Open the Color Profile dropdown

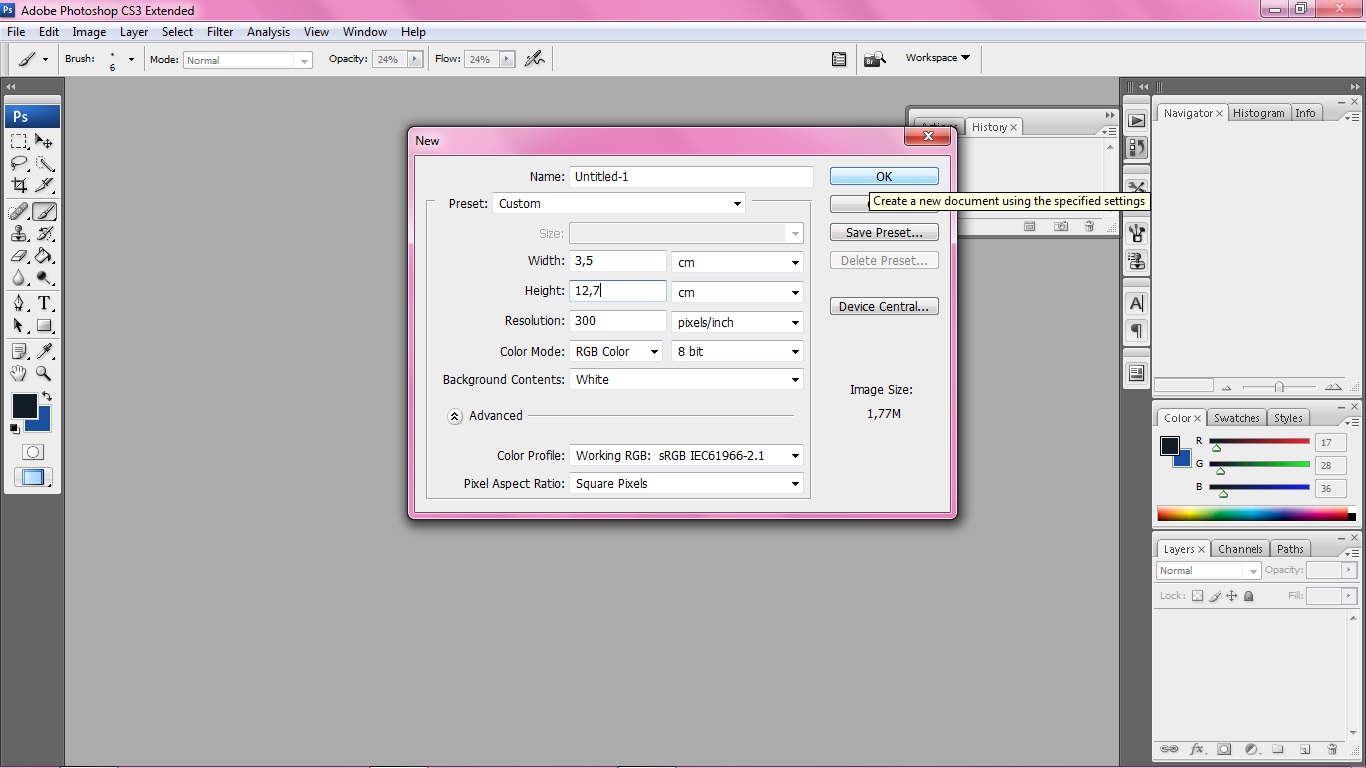click(x=686, y=456)
